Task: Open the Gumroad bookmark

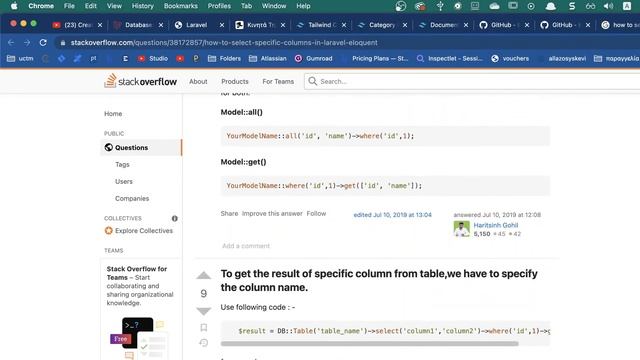Action: [x=313, y=58]
